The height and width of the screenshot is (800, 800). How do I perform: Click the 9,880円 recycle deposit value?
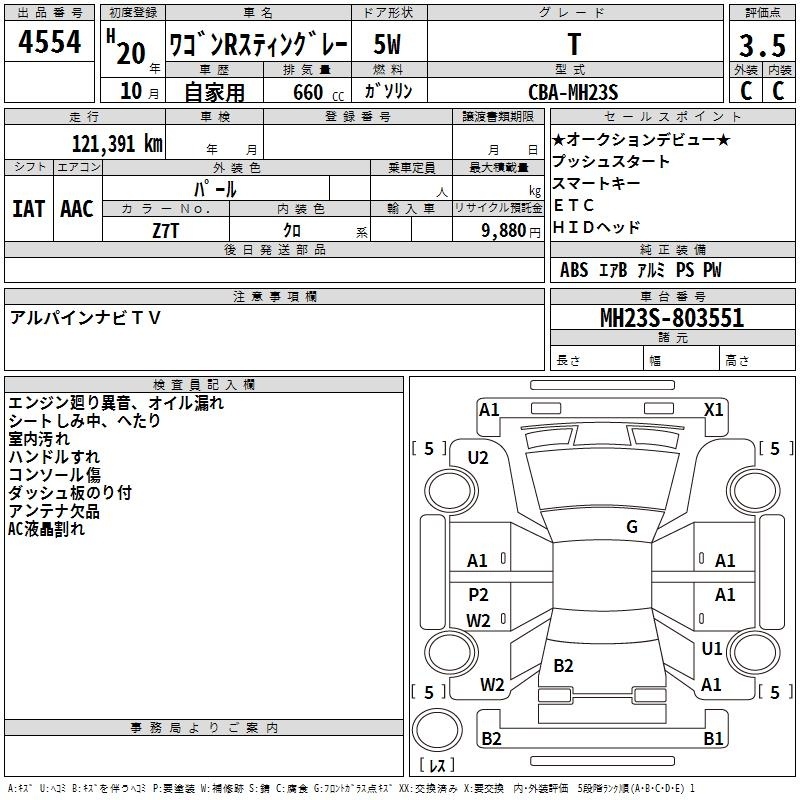click(510, 230)
